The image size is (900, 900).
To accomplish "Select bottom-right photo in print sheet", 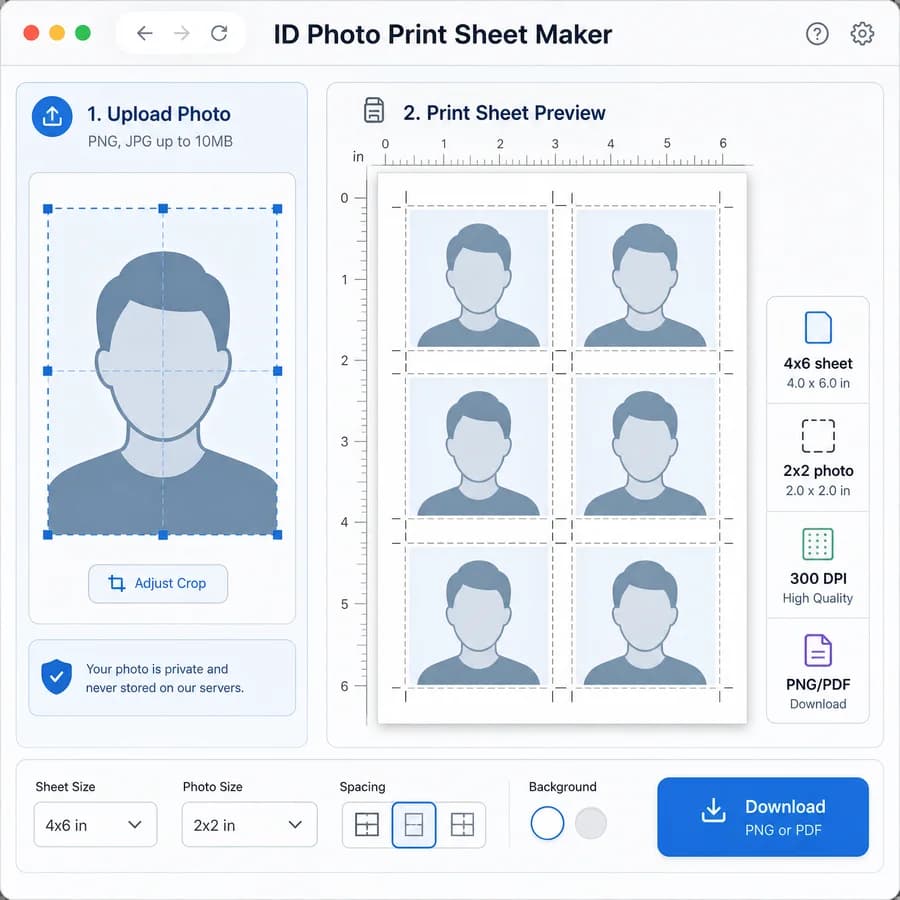I will (646, 615).
